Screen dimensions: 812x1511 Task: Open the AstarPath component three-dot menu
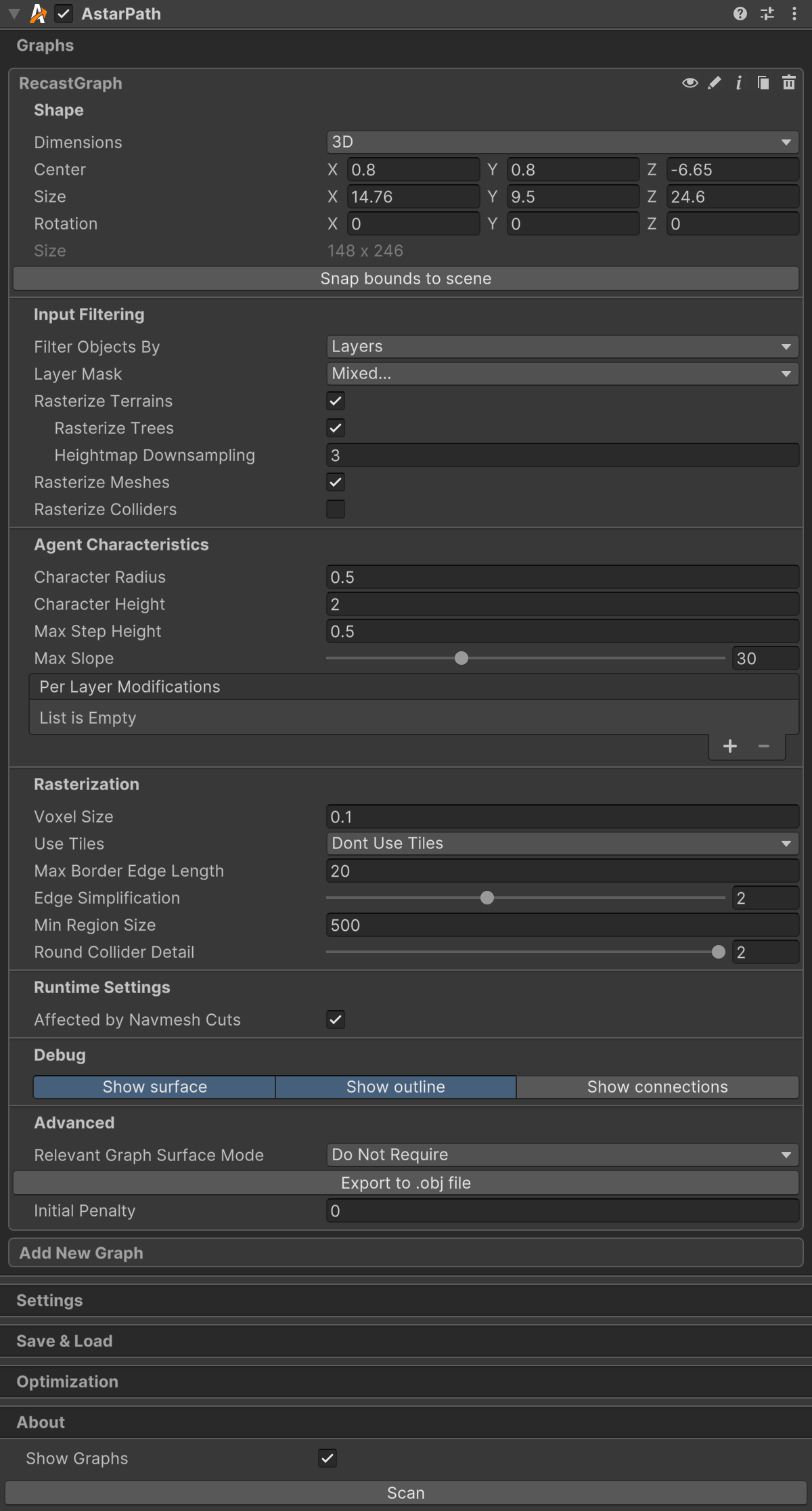pyautogui.click(x=794, y=14)
